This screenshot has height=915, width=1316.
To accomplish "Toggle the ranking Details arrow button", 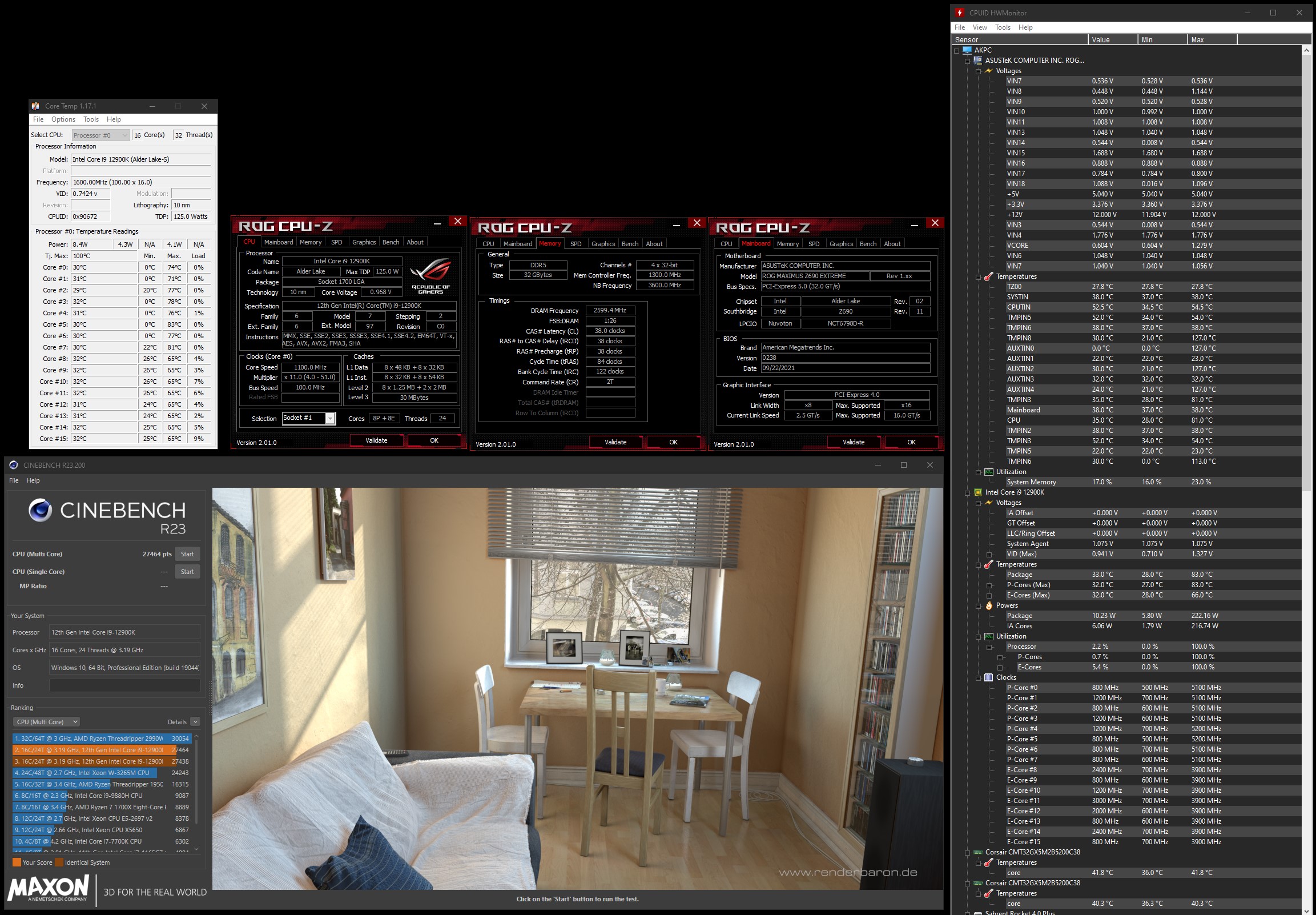I will coord(195,723).
